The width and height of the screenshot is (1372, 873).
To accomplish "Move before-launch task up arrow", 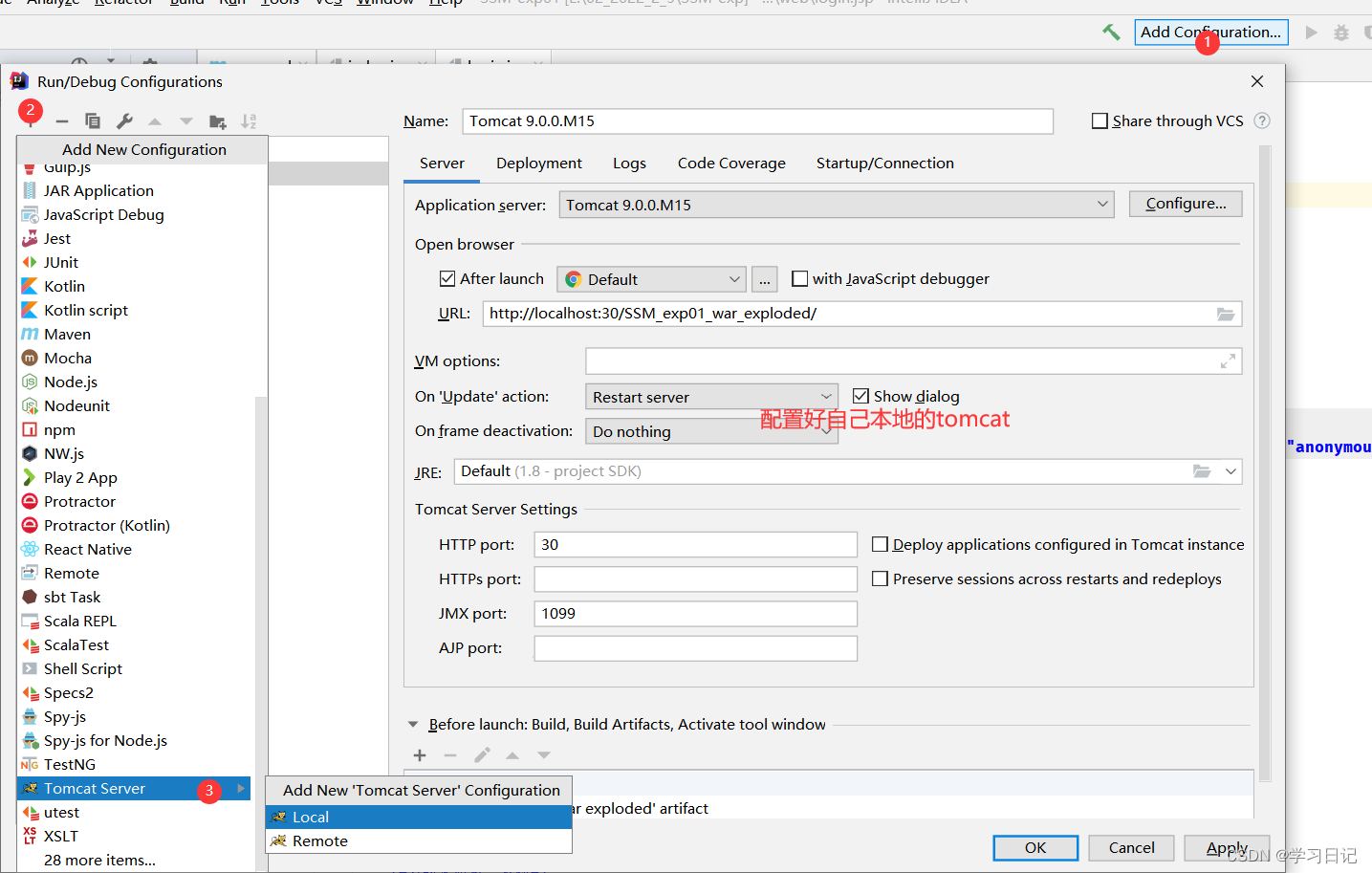I will (x=512, y=755).
